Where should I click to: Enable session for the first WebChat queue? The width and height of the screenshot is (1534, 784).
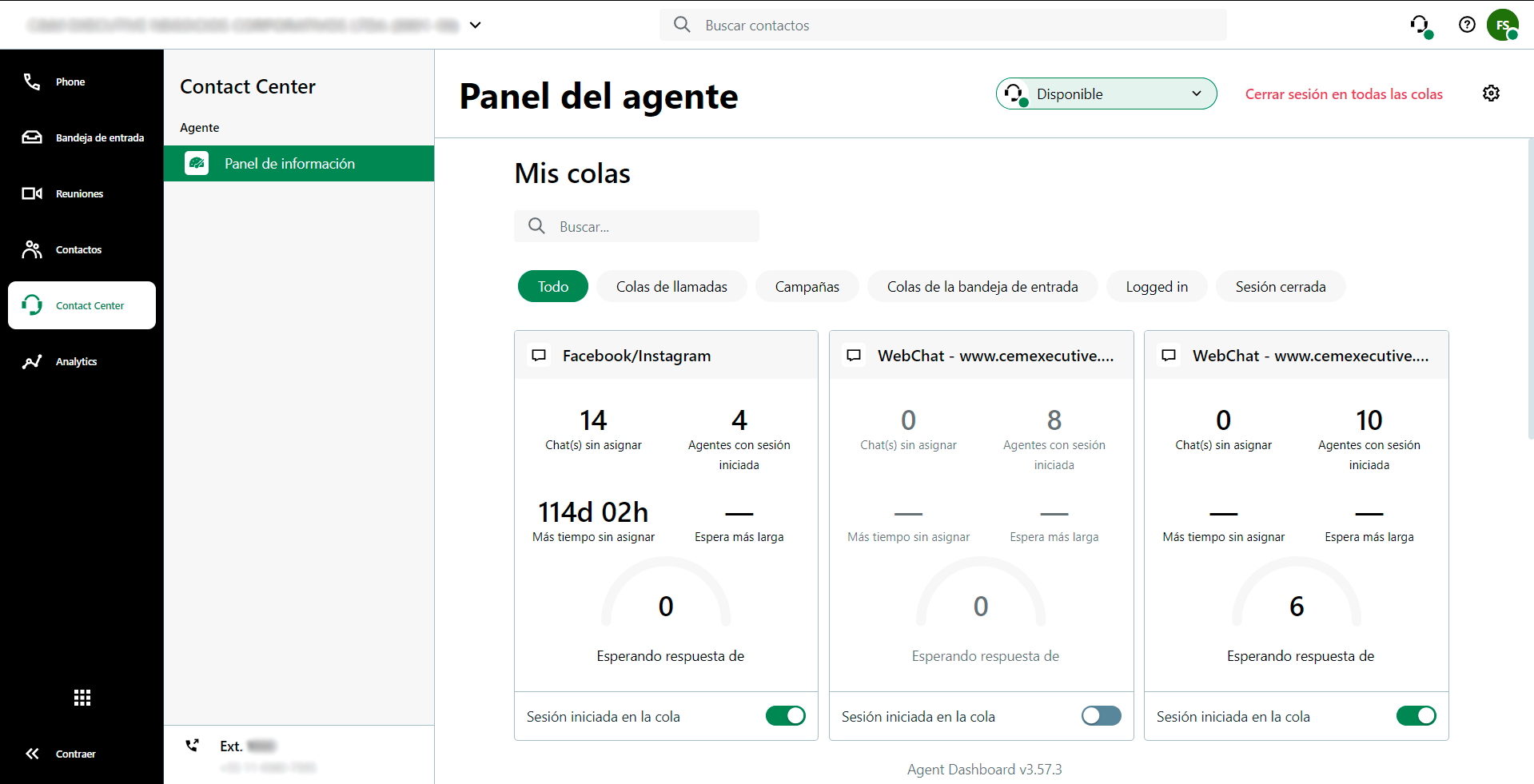1101,715
